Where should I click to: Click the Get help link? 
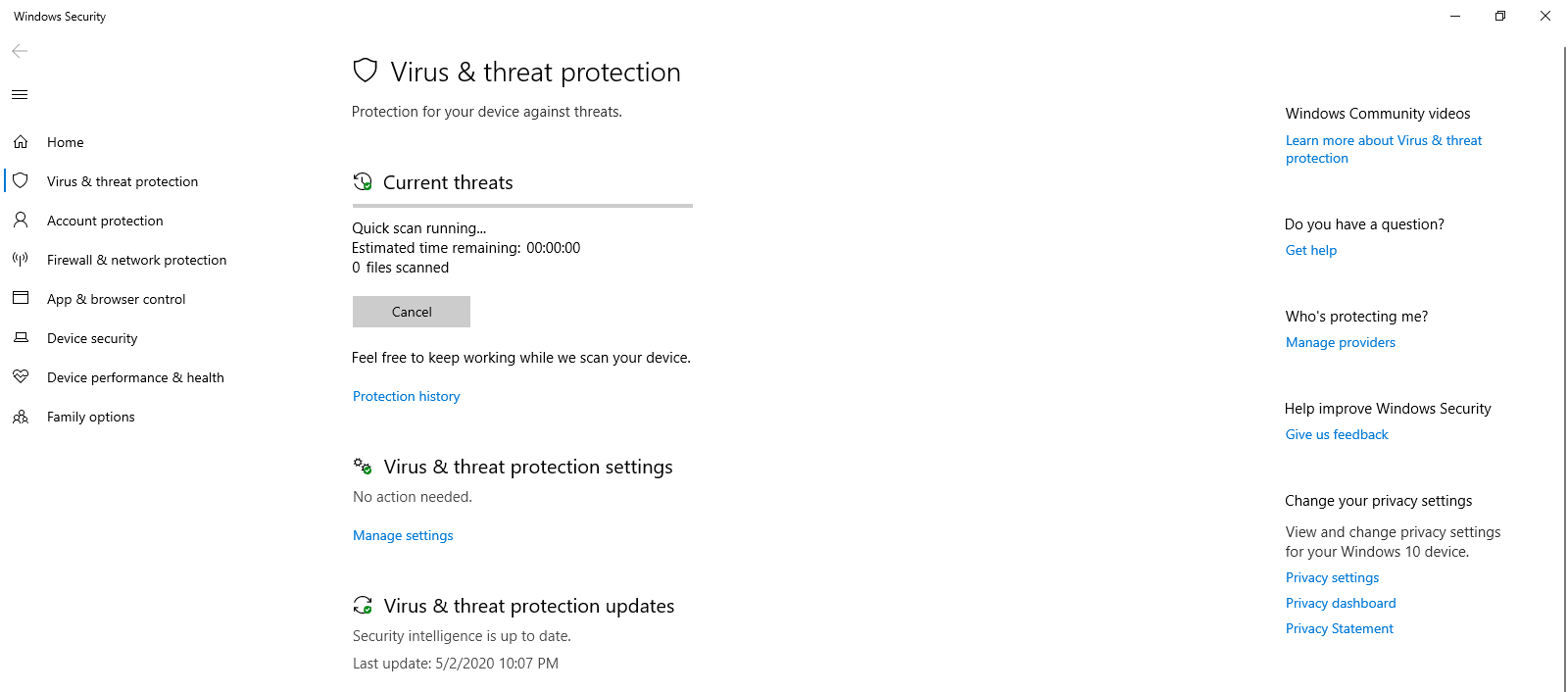(1311, 250)
